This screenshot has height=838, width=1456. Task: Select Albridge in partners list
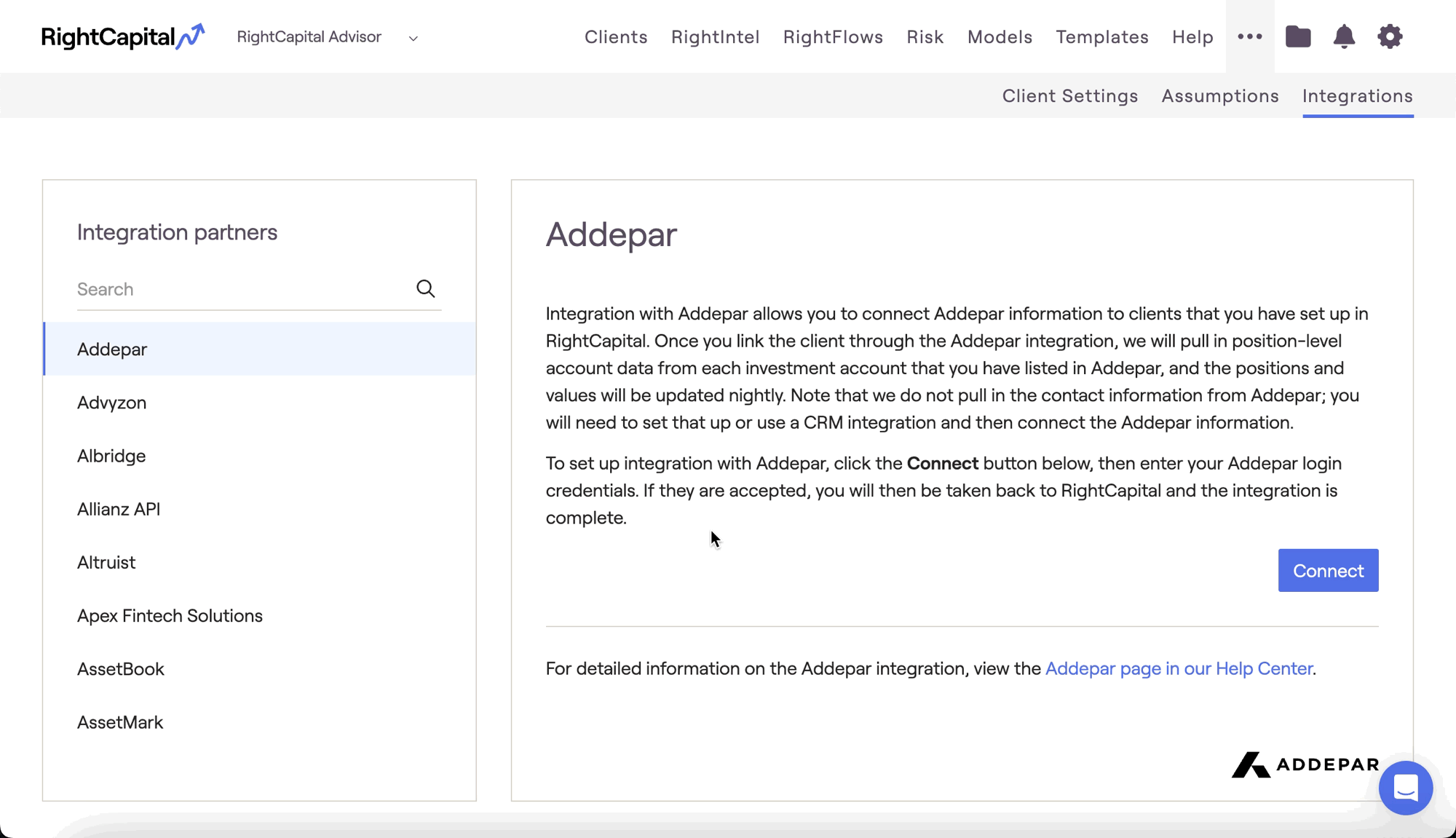click(x=260, y=456)
